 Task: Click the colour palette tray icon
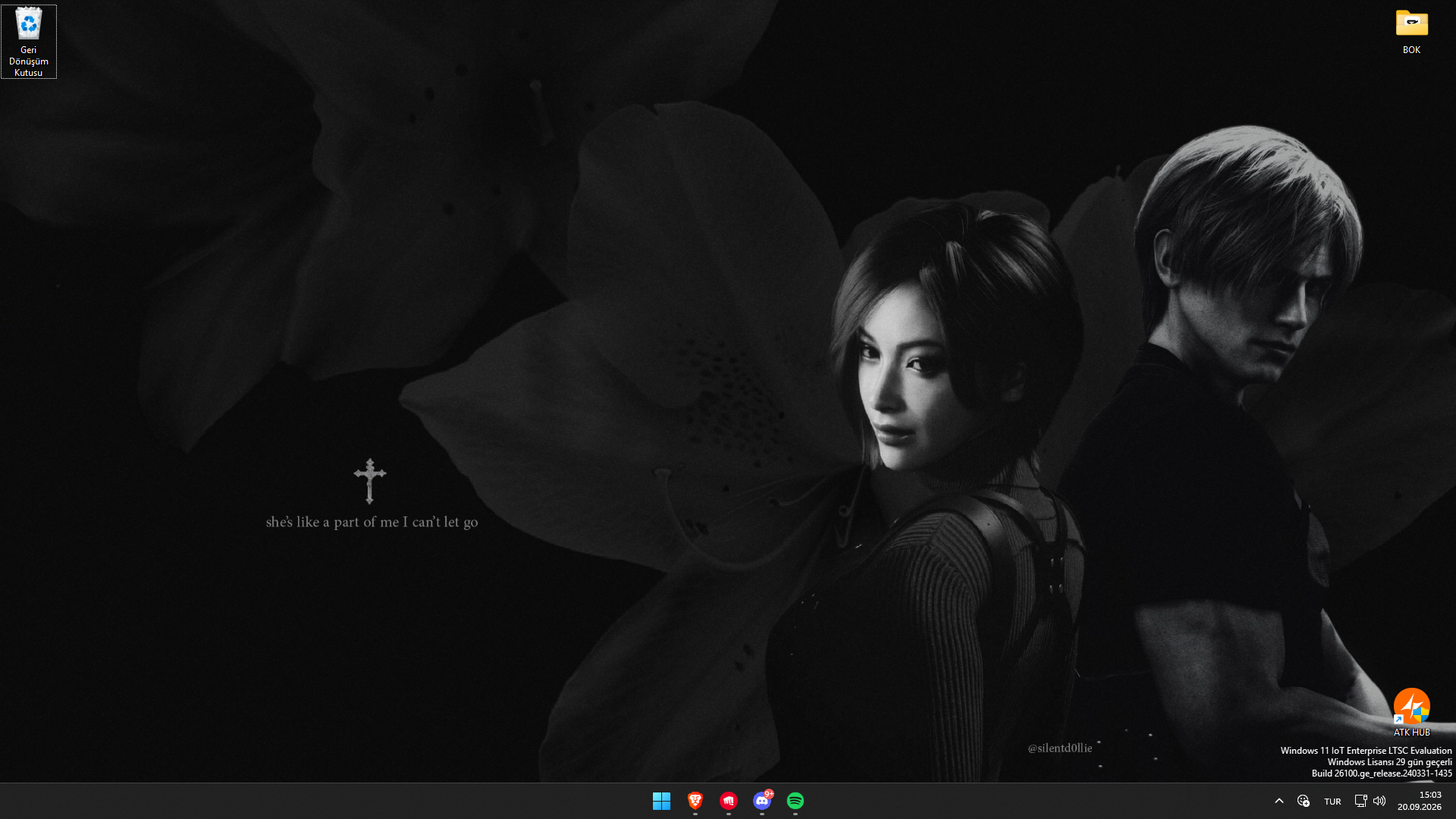pyautogui.click(x=1304, y=801)
